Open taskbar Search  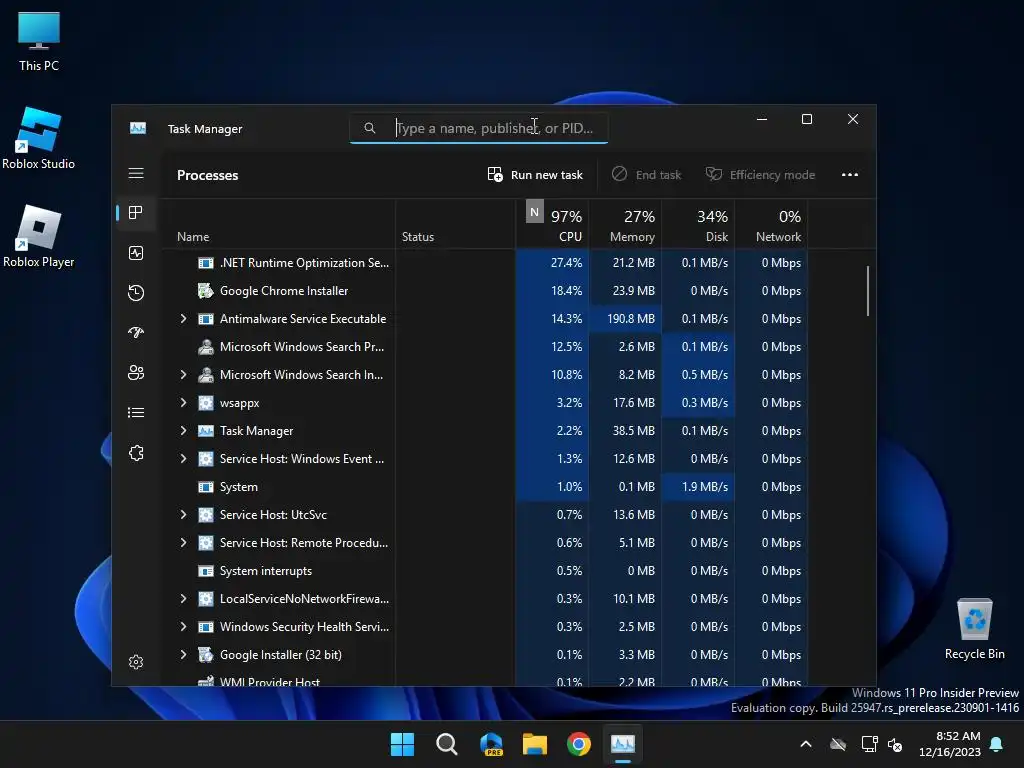click(x=447, y=744)
